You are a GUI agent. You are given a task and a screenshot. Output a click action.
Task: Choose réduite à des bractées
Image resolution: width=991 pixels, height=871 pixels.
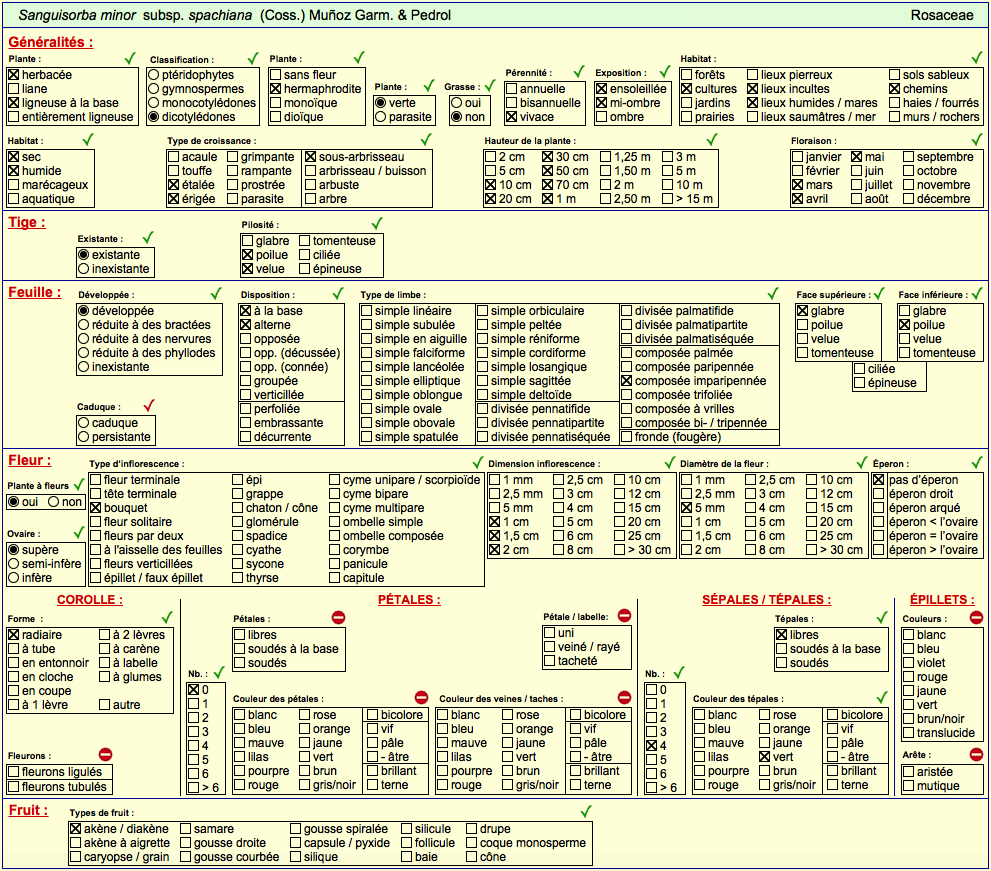click(x=83, y=325)
